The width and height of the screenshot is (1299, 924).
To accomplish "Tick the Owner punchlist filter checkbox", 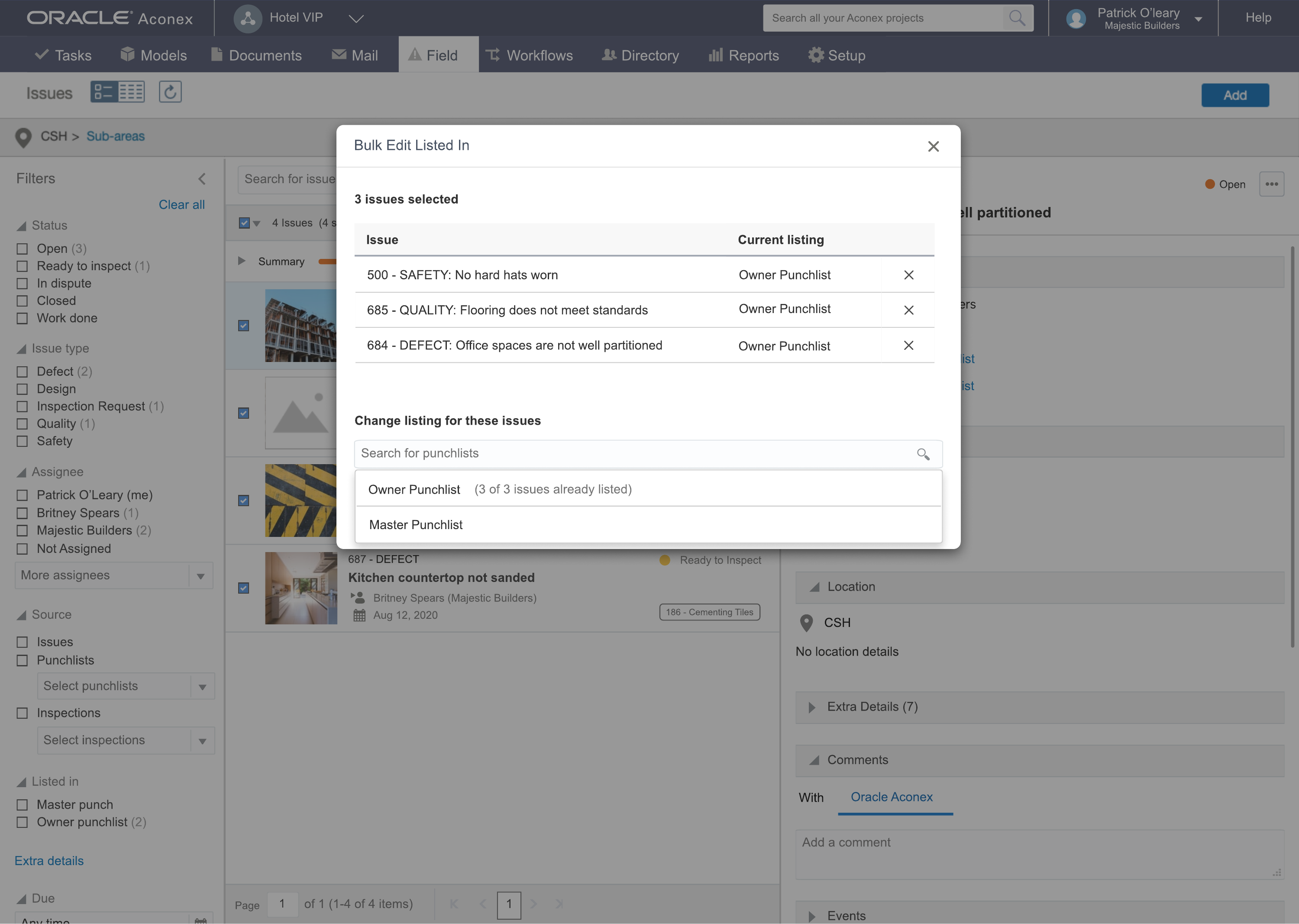I will click(x=22, y=822).
